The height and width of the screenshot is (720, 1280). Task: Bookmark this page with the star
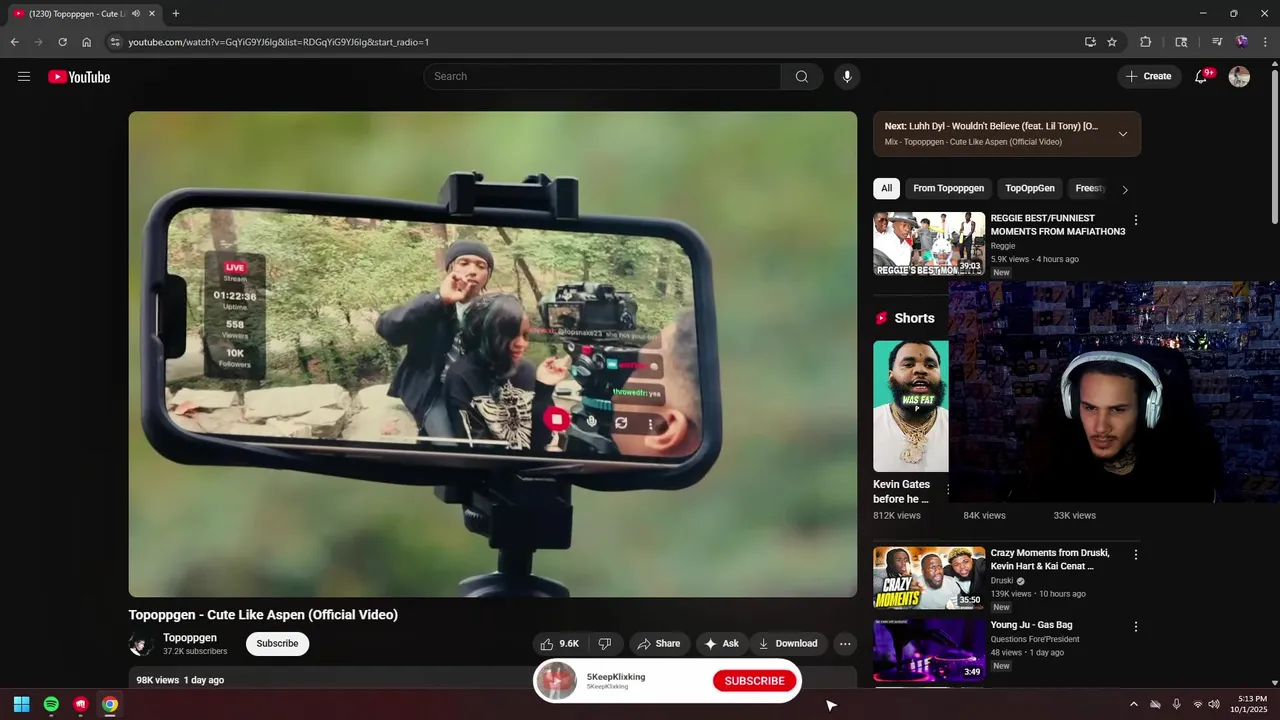point(1112,42)
